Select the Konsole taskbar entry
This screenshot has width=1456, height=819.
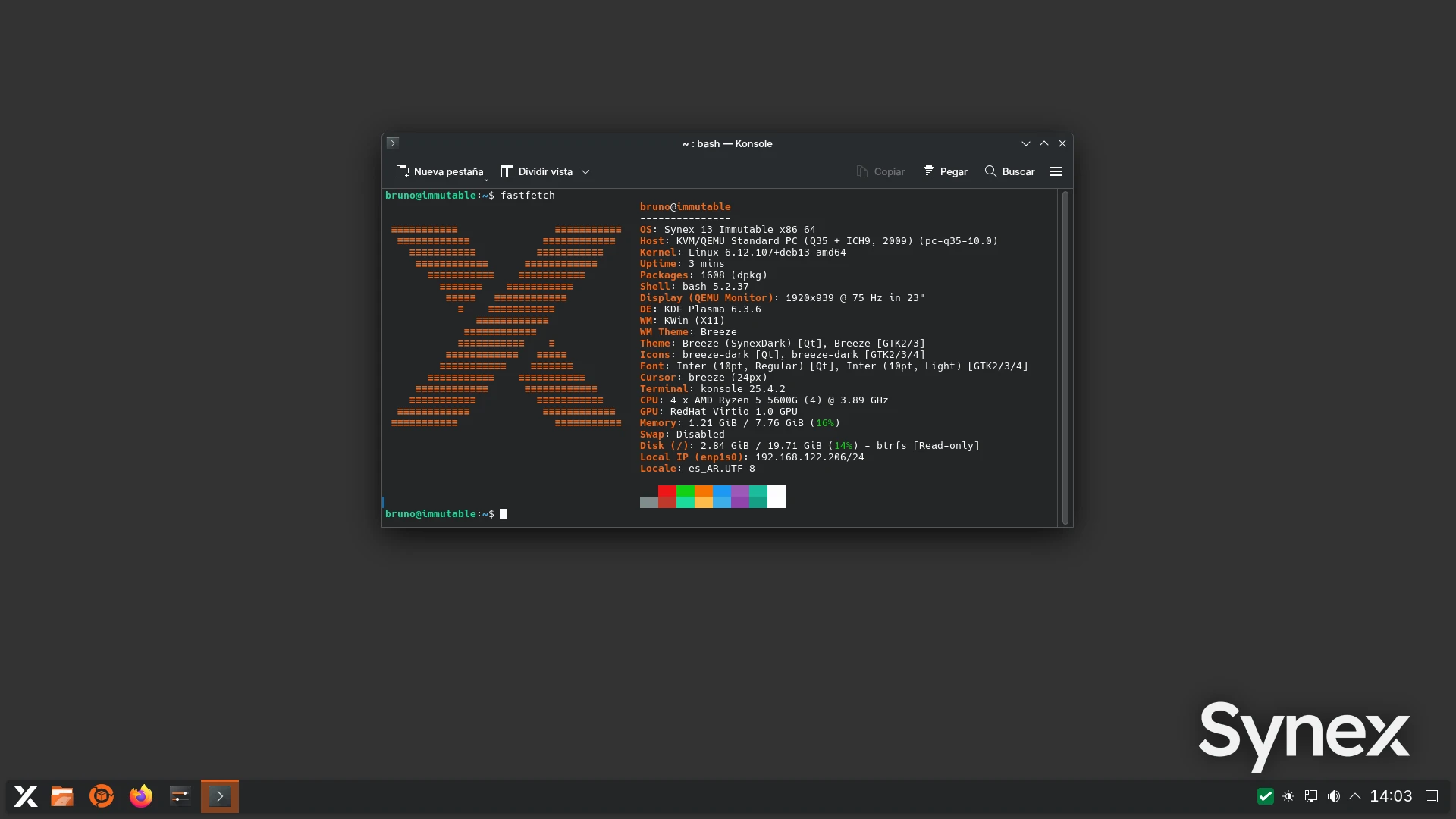click(220, 796)
